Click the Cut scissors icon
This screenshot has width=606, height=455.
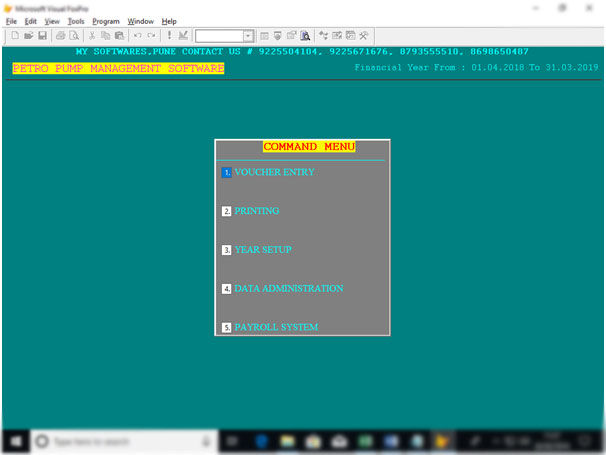click(x=92, y=36)
